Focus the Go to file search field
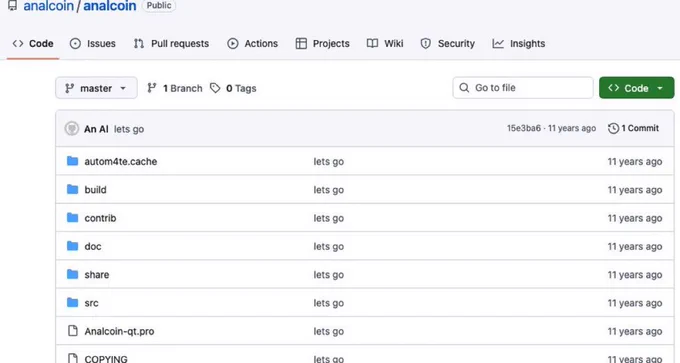680x363 pixels. point(523,88)
